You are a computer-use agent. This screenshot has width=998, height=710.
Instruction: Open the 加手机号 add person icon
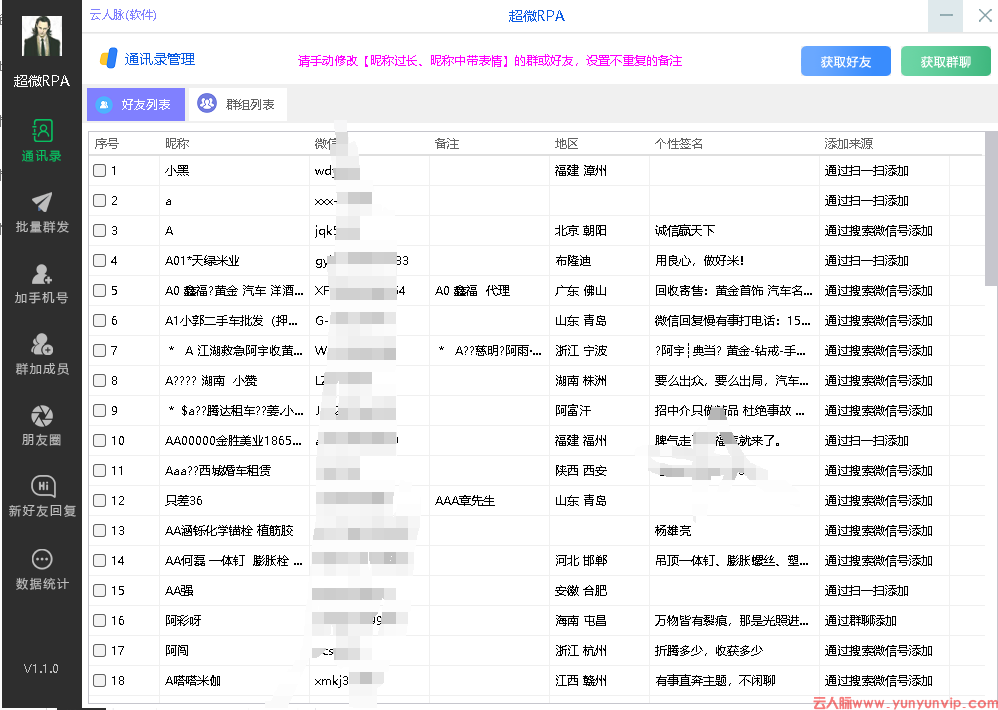42,274
